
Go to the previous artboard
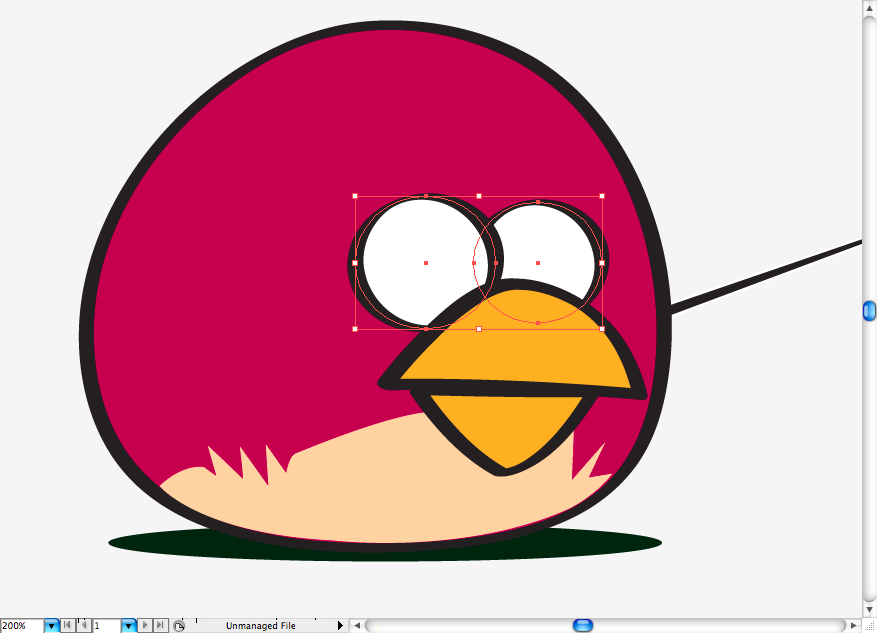coord(83,625)
